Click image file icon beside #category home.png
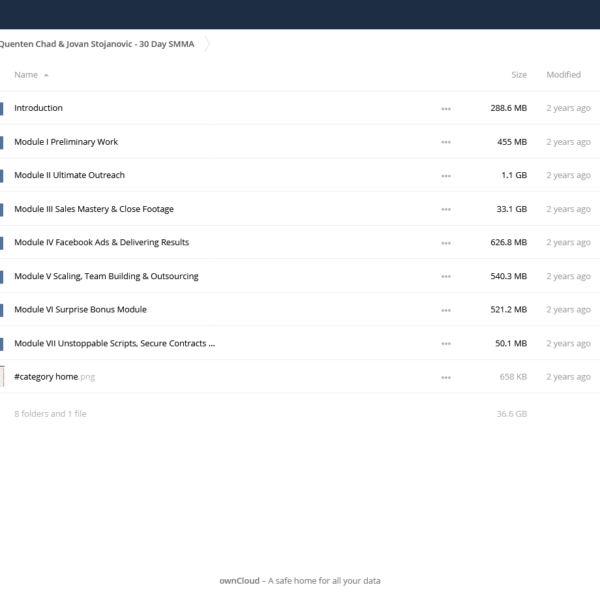Image resolution: width=600 pixels, height=600 pixels. coord(2,377)
